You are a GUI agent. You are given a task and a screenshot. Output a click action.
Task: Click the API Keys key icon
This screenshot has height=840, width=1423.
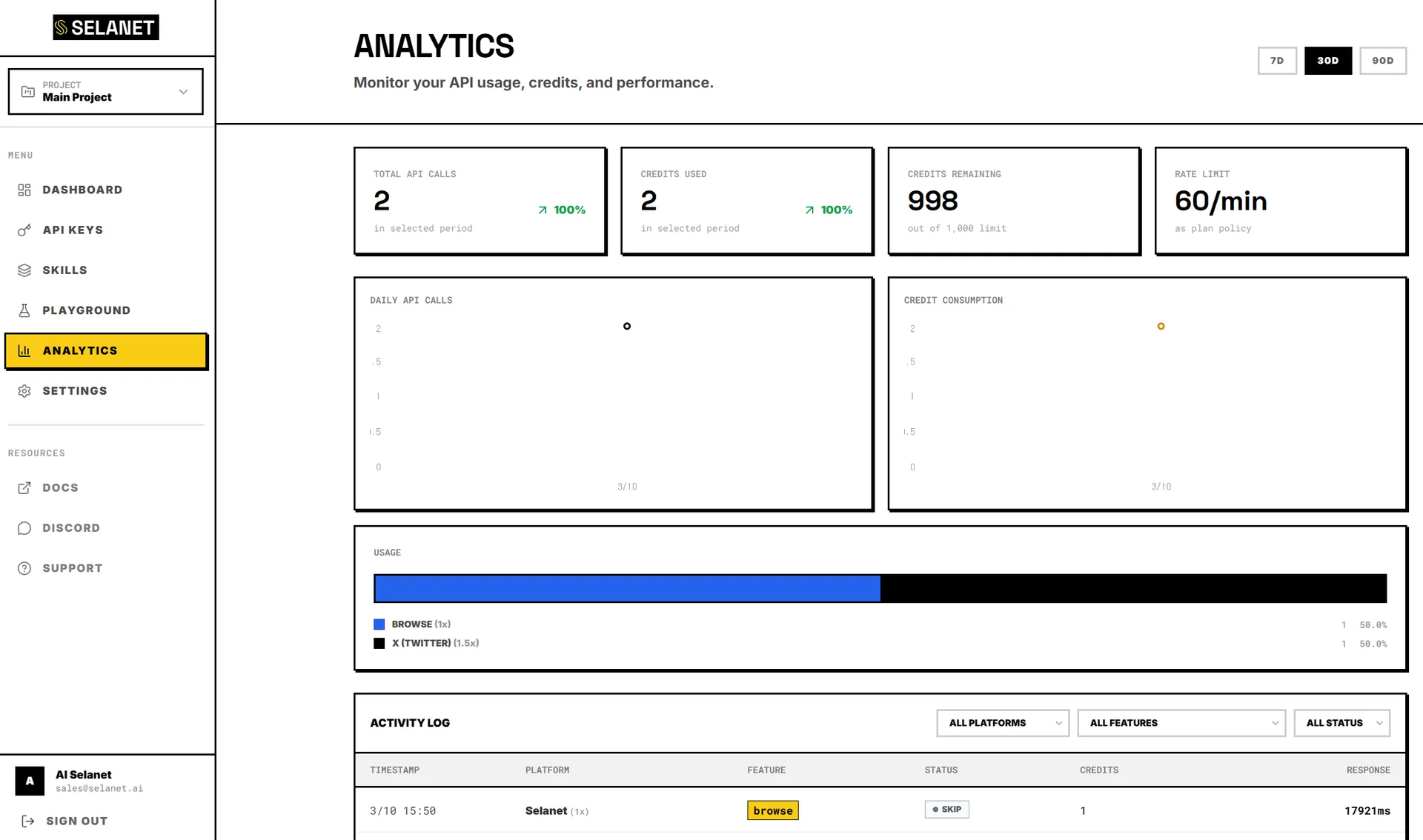[x=24, y=230]
